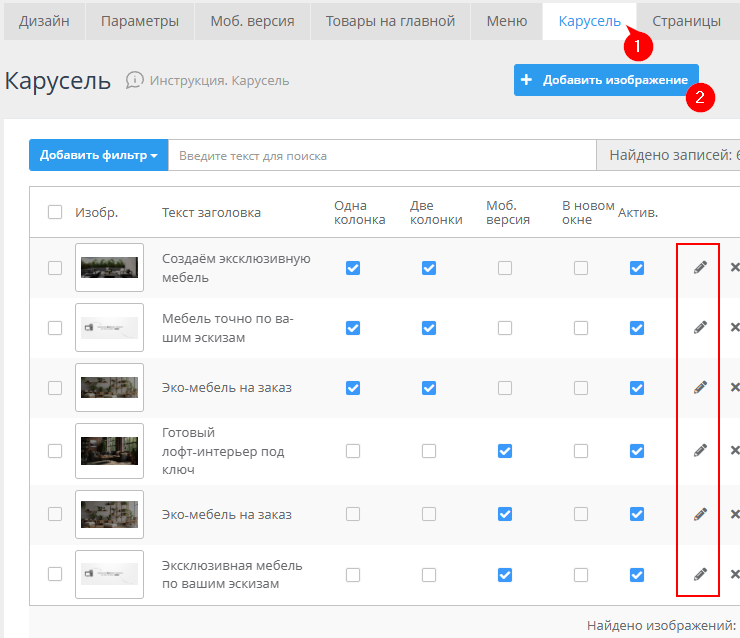Screen dimensions: 740x638
Task: Click the 'Текст заголовка' column header
Action: (211, 212)
